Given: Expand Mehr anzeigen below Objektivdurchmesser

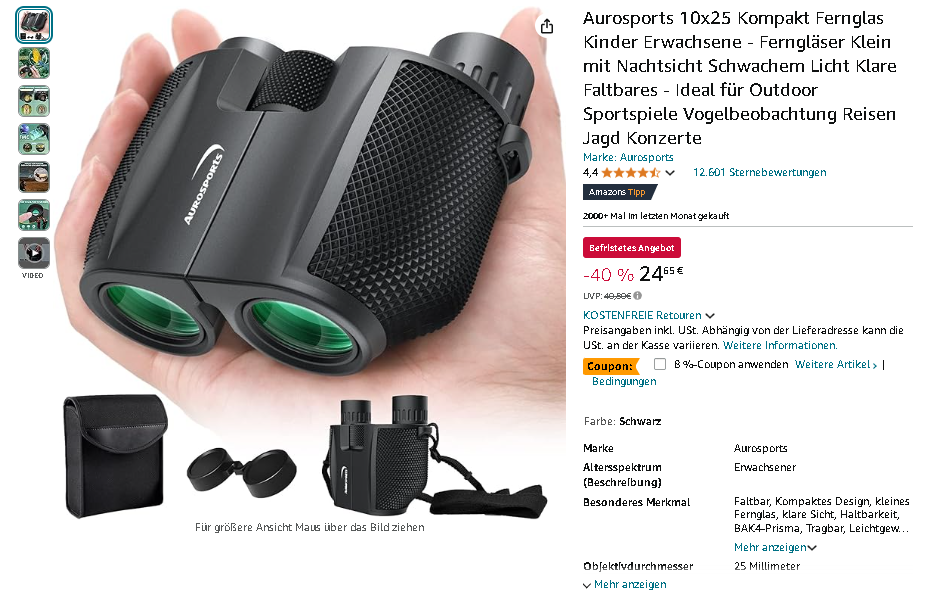Looking at the screenshot, I should click(x=624, y=584).
